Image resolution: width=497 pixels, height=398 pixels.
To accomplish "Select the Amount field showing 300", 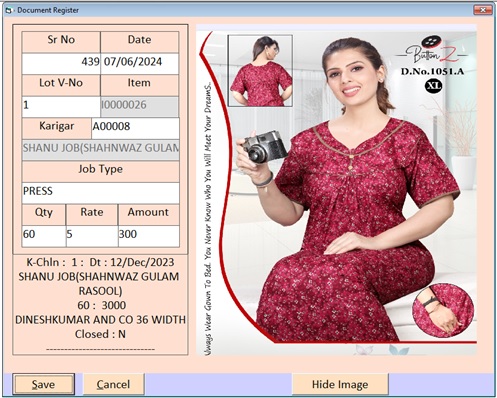I will [149, 236].
